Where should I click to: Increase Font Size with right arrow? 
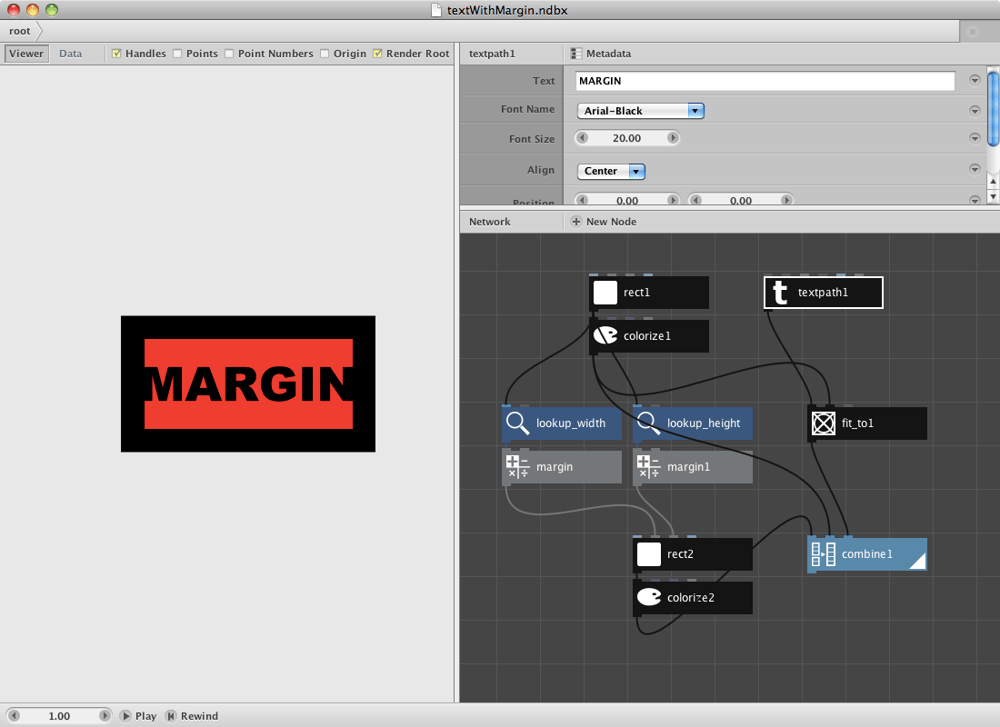tap(672, 138)
